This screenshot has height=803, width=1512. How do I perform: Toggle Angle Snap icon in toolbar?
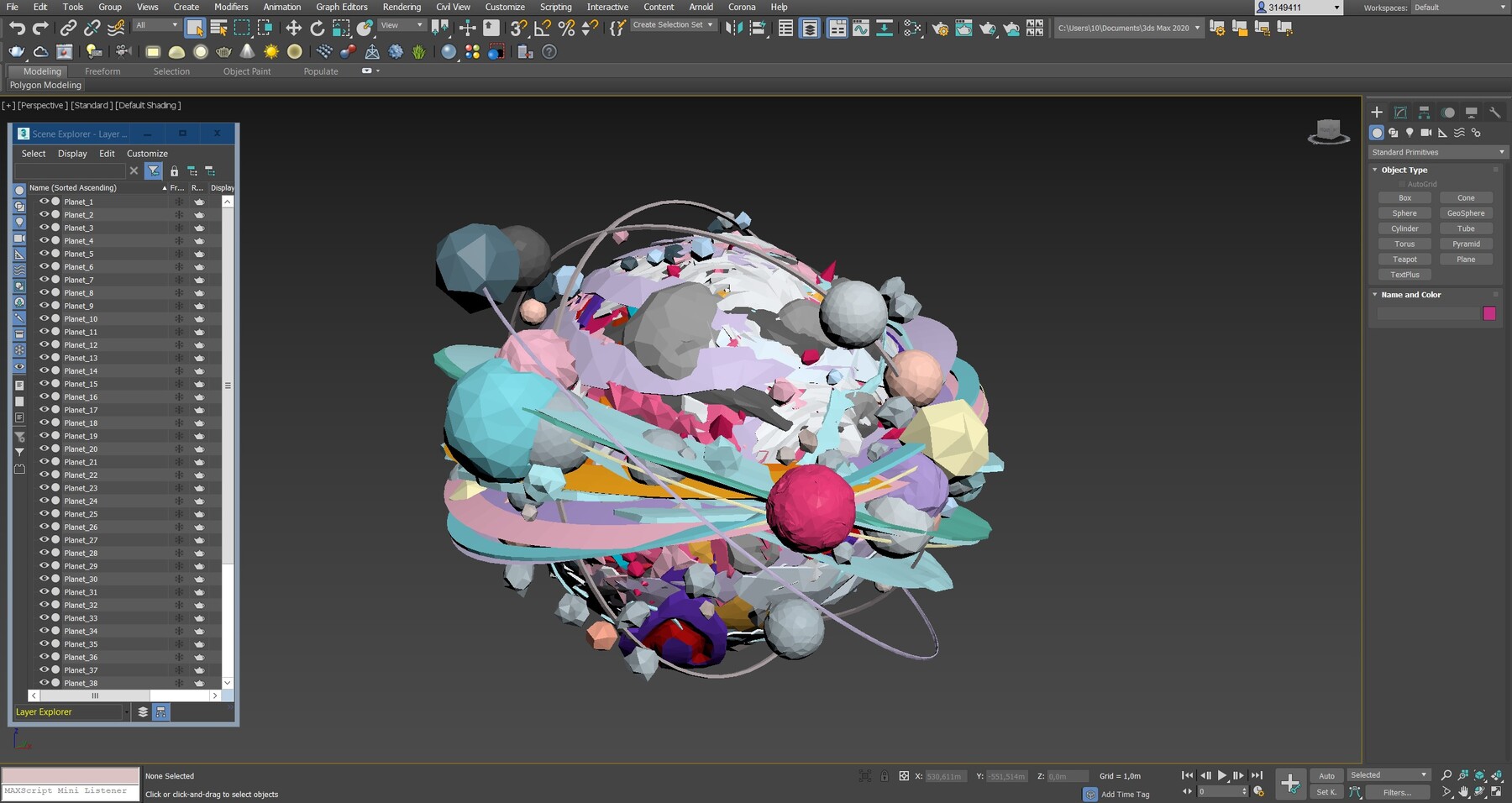tap(543, 29)
